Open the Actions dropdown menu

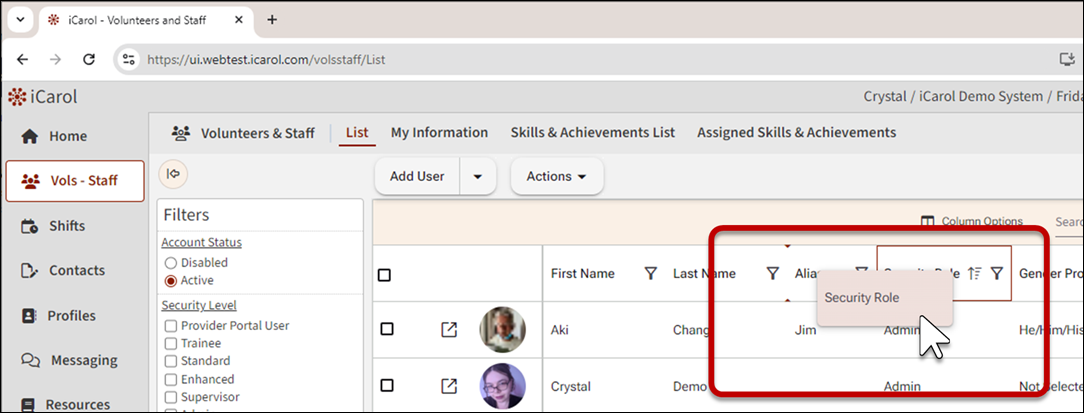pyautogui.click(x=556, y=177)
